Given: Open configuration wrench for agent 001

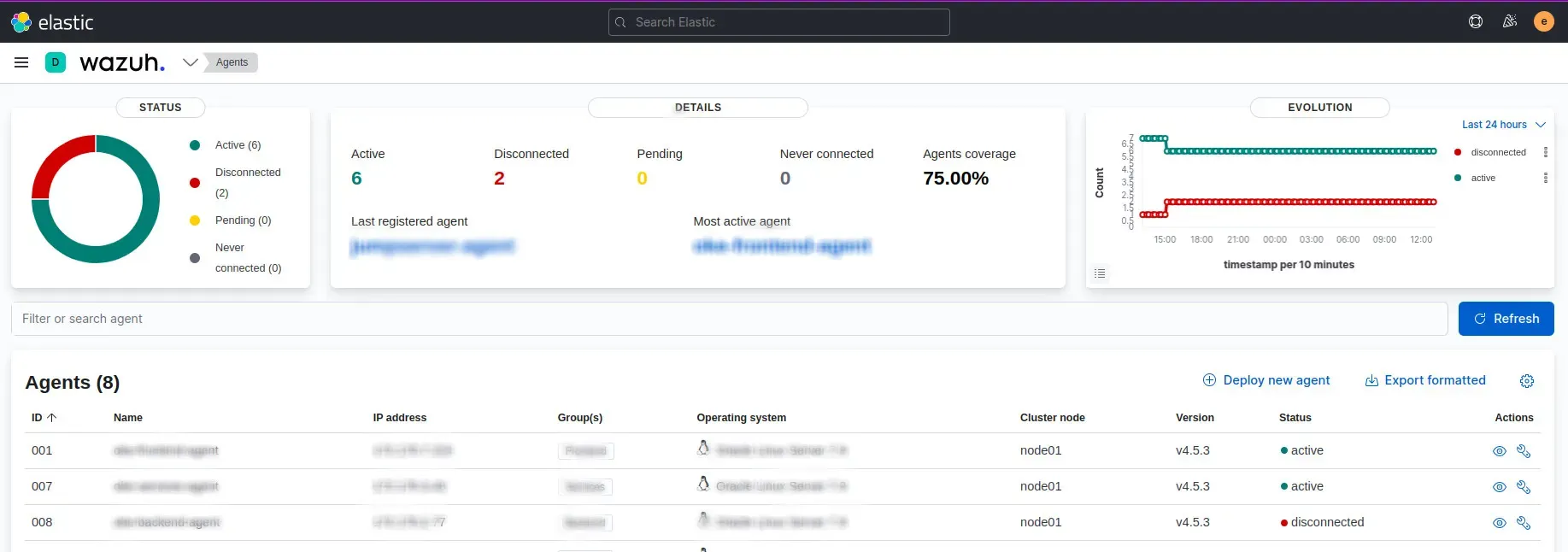Looking at the screenshot, I should point(1524,451).
